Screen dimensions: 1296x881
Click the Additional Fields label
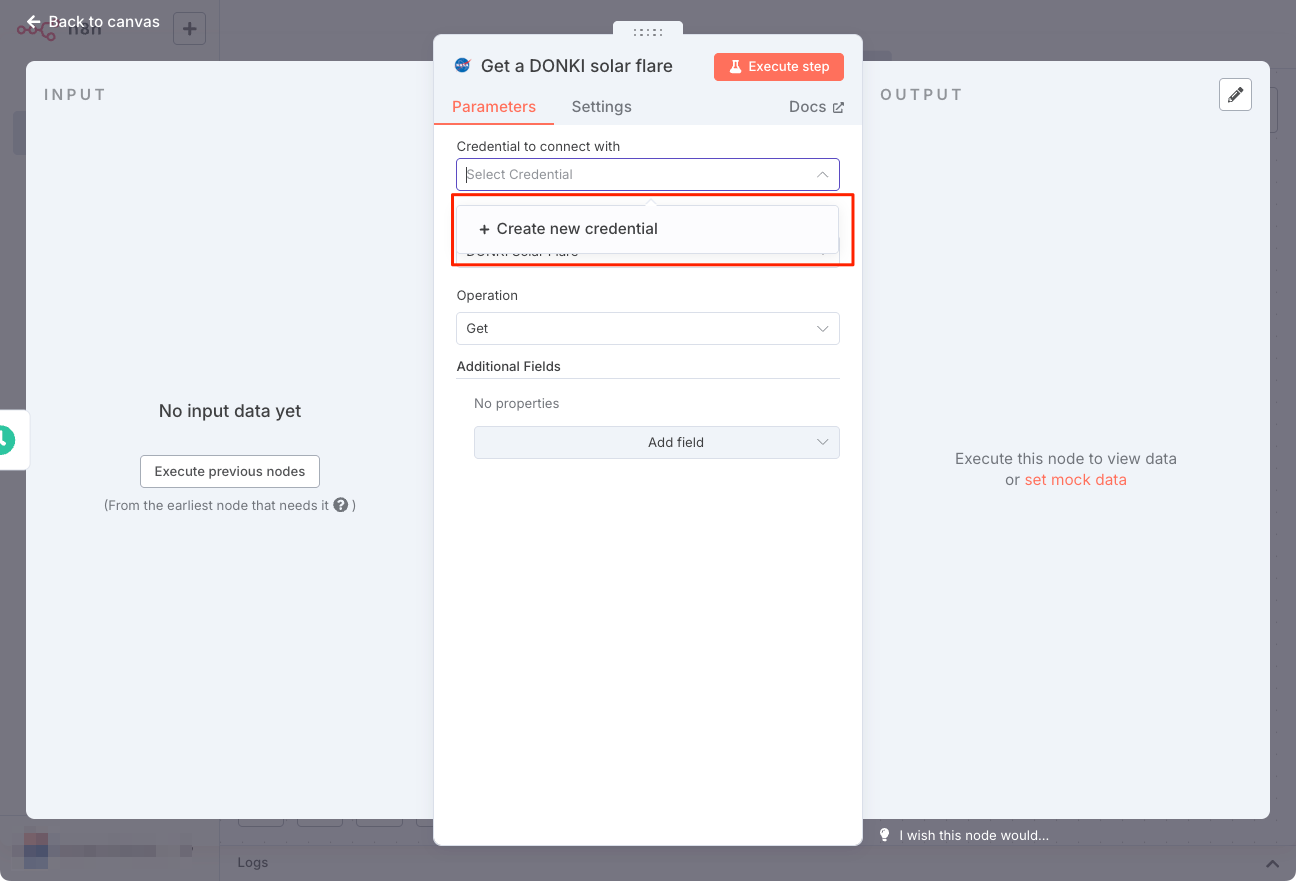(509, 366)
